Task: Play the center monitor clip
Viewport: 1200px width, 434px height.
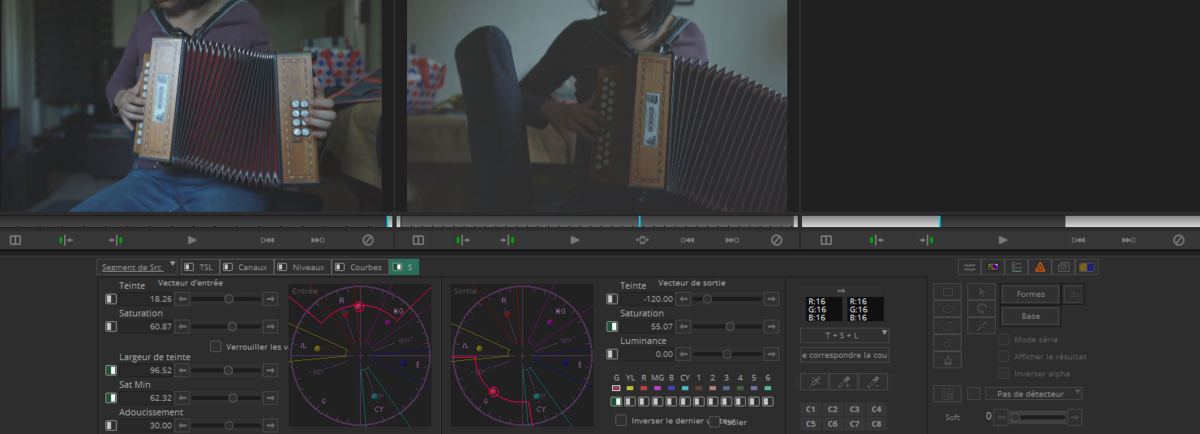Action: click(575, 240)
